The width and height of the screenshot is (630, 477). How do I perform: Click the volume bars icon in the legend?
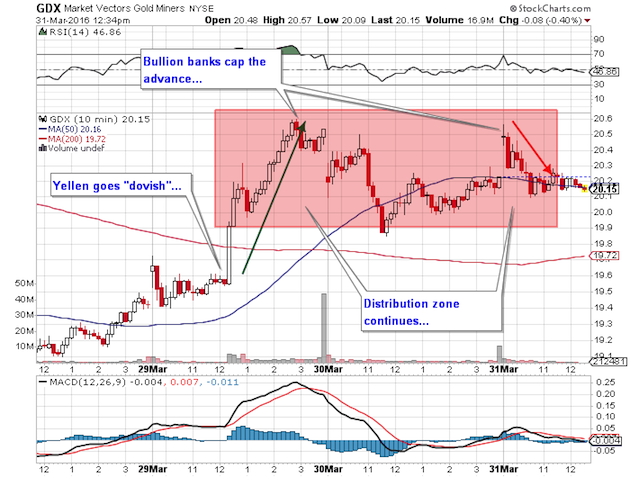coord(42,148)
